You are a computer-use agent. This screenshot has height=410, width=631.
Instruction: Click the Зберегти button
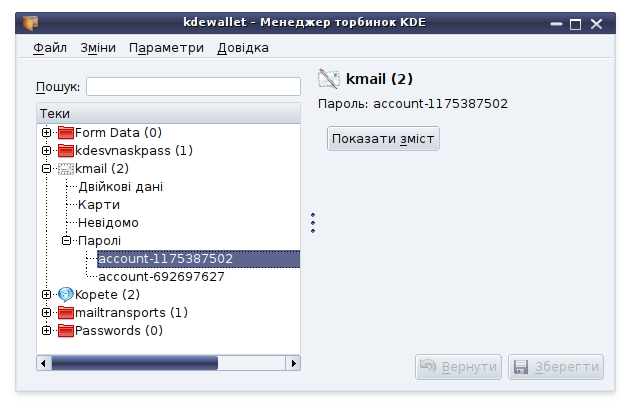tap(556, 367)
